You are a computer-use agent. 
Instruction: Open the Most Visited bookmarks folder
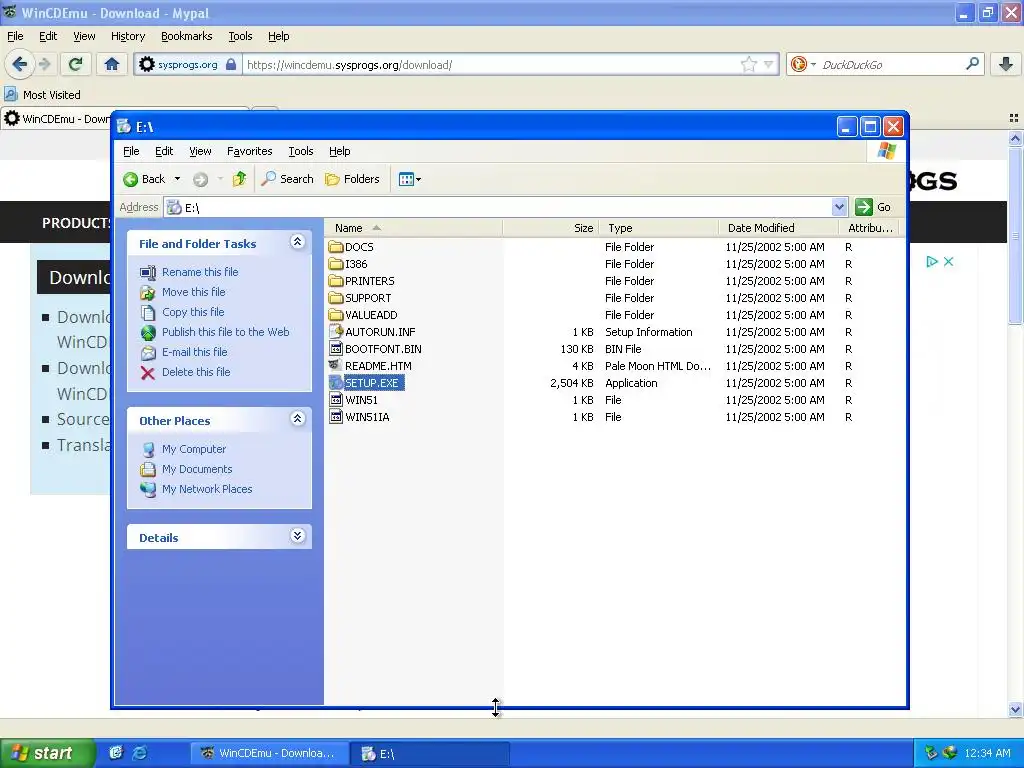tap(43, 95)
